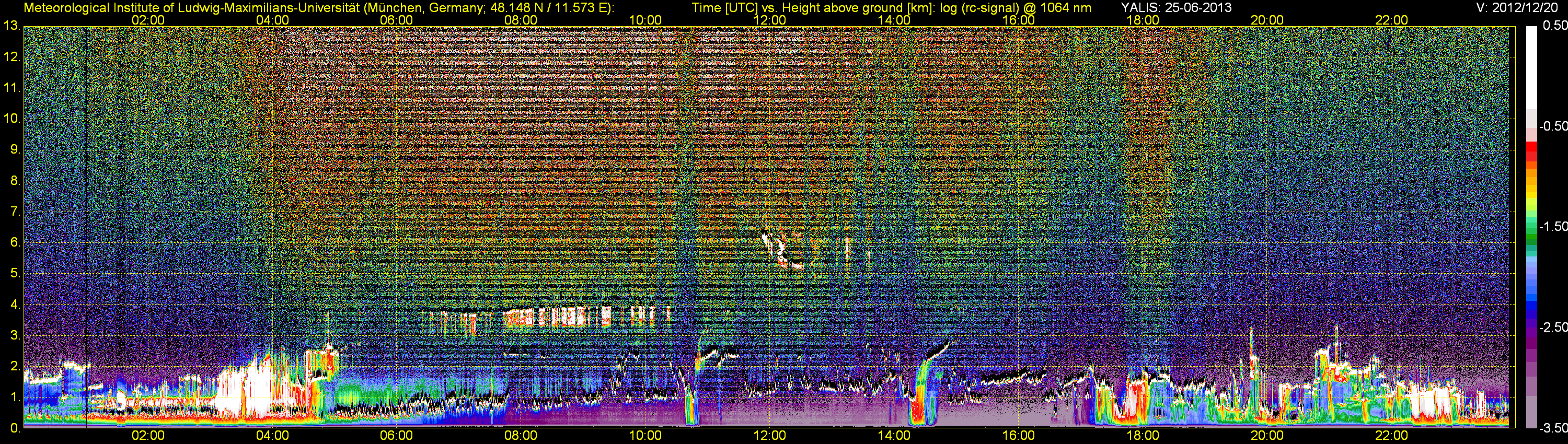
Task: Click the 0 km height axis label
Action: click(x=16, y=428)
